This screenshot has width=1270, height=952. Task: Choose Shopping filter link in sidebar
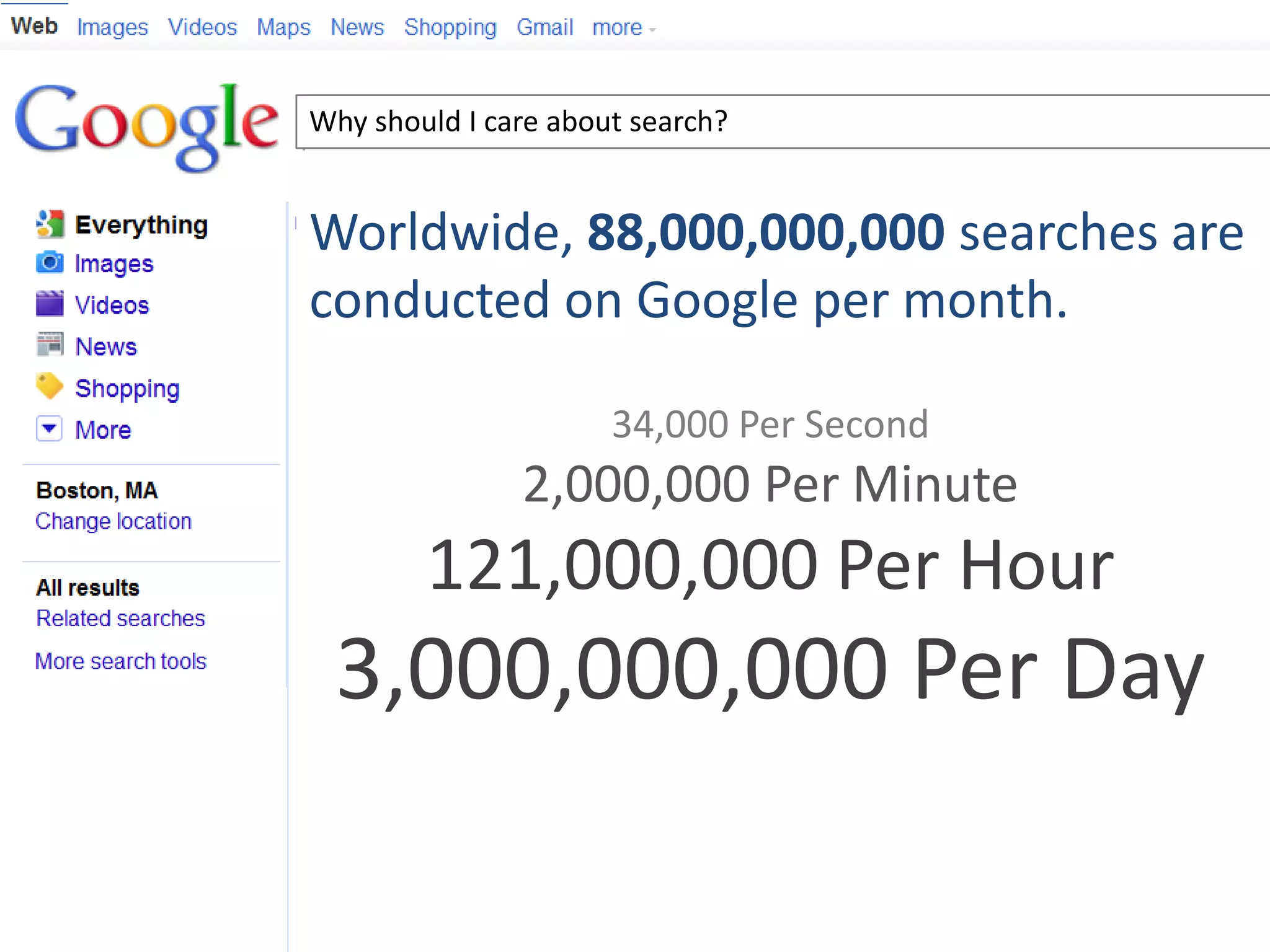[127, 389]
